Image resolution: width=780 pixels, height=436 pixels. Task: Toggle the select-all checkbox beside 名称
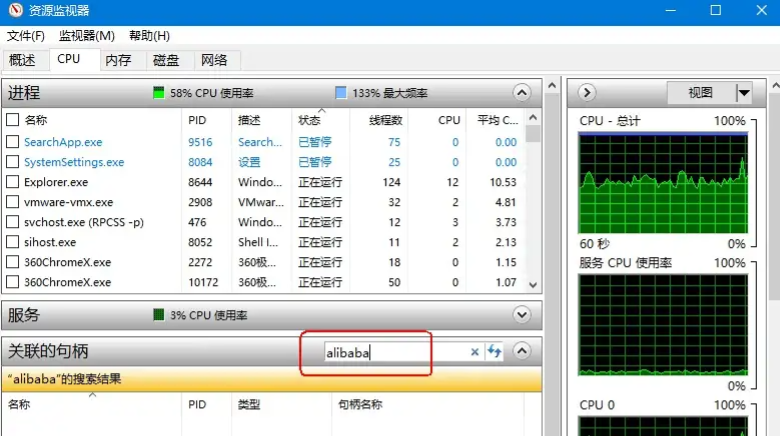tap(12, 119)
